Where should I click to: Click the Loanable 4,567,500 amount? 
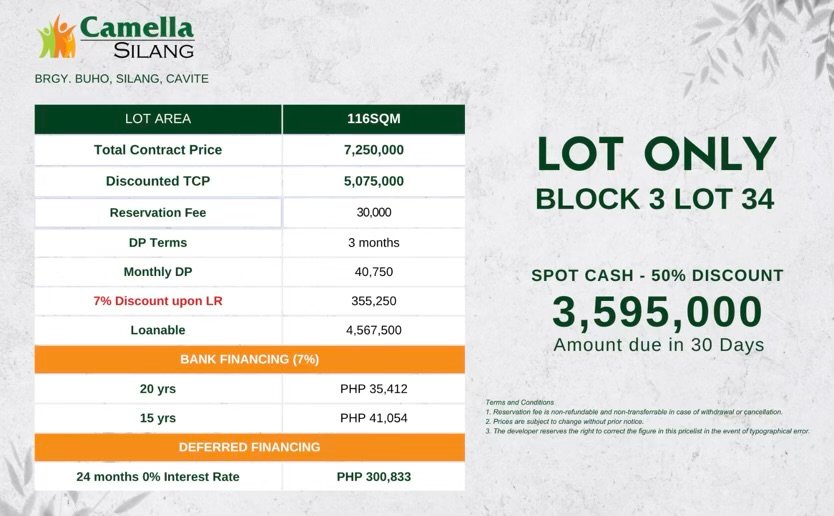374,330
